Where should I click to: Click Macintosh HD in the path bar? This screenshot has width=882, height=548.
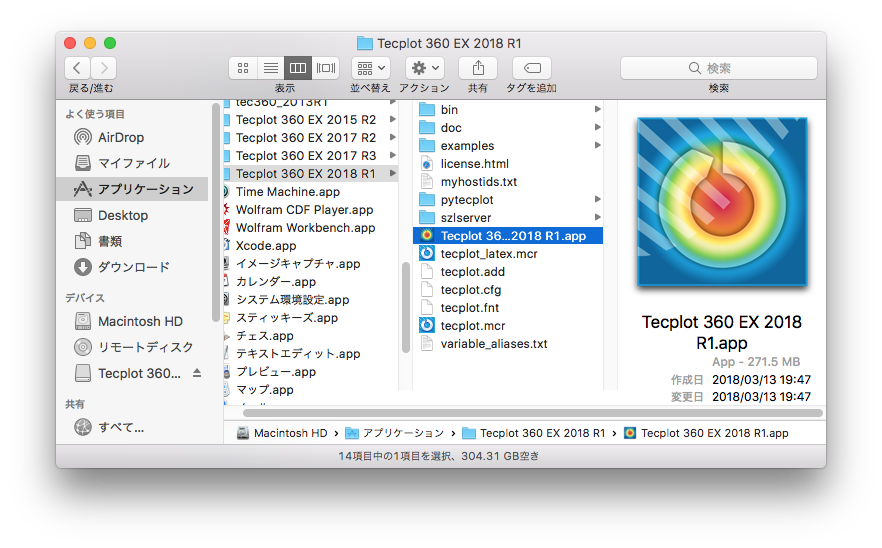pyautogui.click(x=282, y=433)
